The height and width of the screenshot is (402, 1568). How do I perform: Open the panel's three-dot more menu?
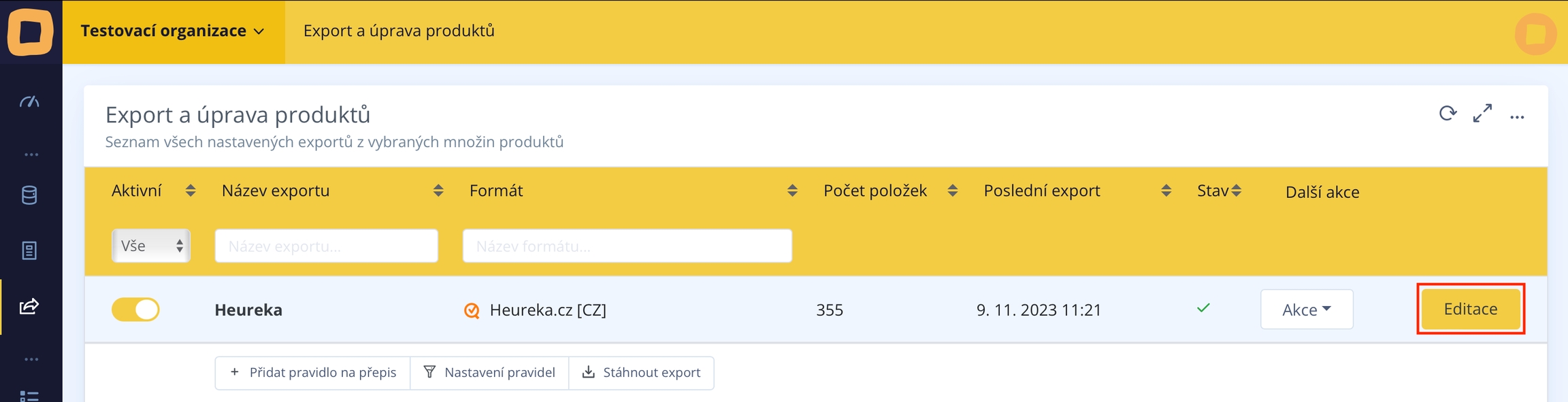pos(1517,117)
